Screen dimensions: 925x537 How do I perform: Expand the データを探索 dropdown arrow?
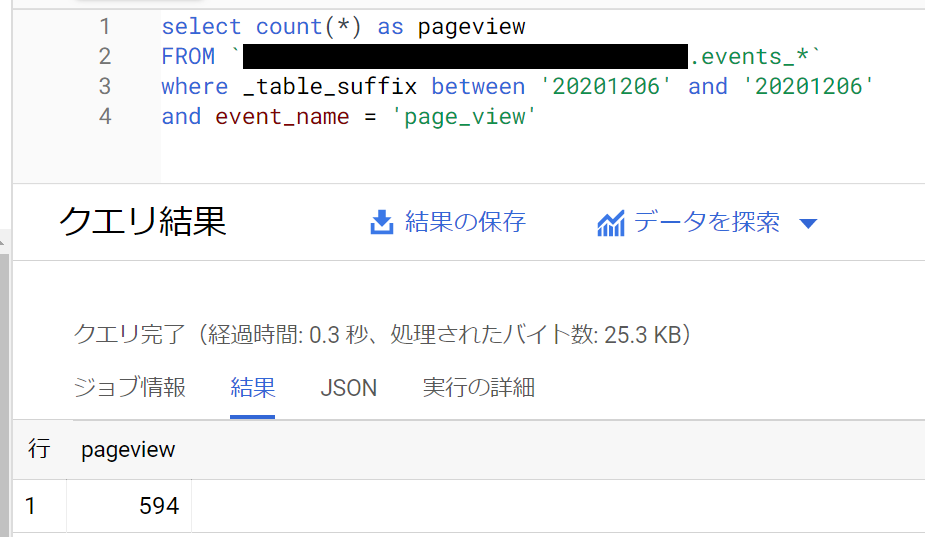coord(808,223)
